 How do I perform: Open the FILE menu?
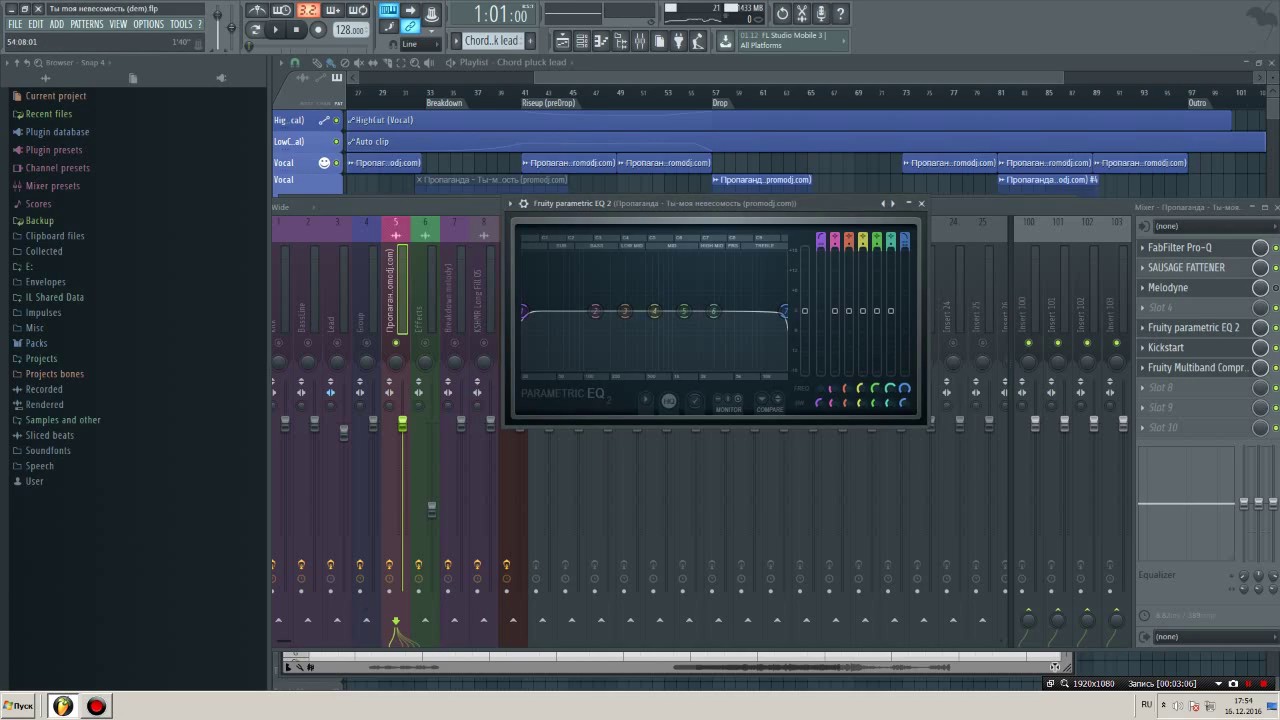coord(15,24)
